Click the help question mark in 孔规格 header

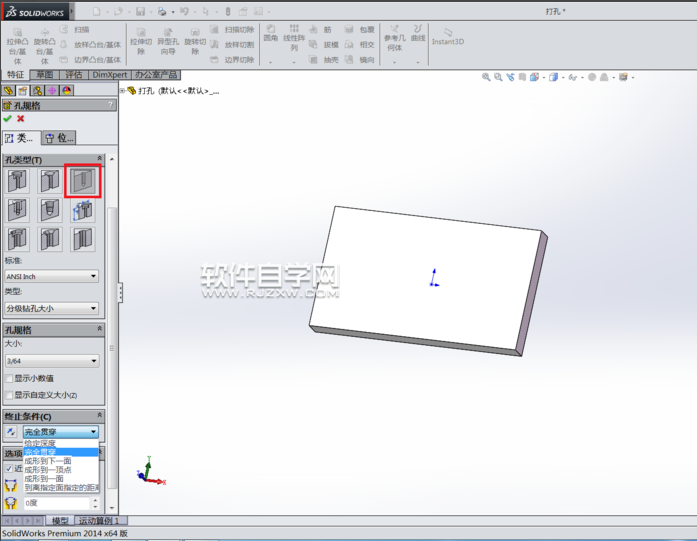pyautogui.click(x=110, y=105)
